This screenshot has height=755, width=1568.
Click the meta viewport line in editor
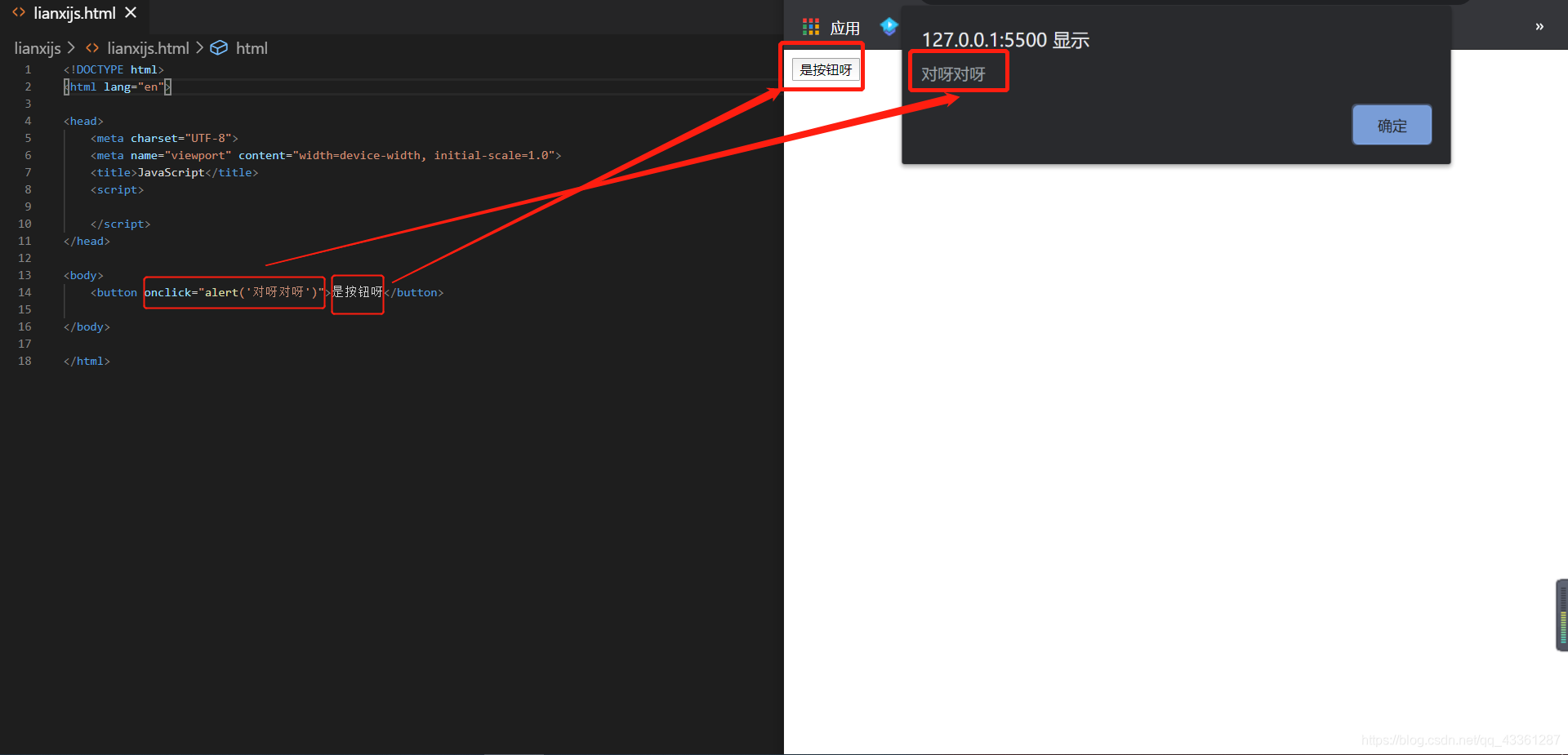click(x=326, y=155)
